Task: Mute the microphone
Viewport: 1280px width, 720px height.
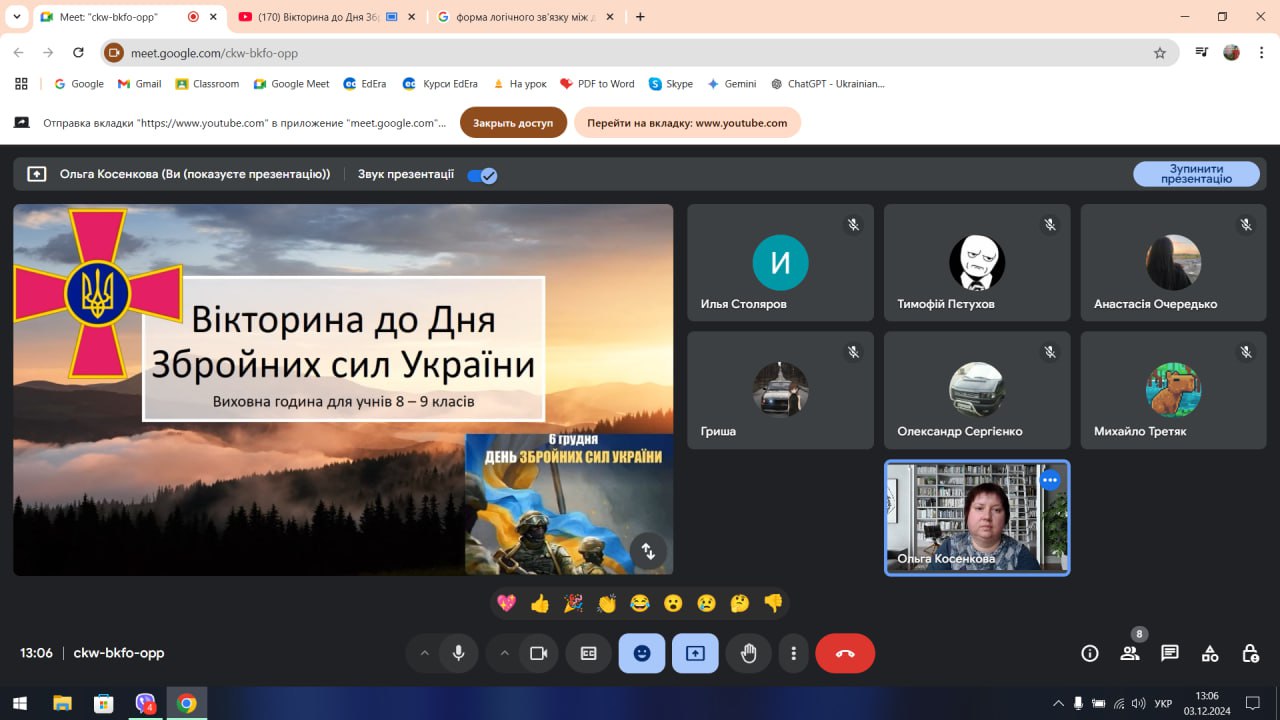Action: 458,653
